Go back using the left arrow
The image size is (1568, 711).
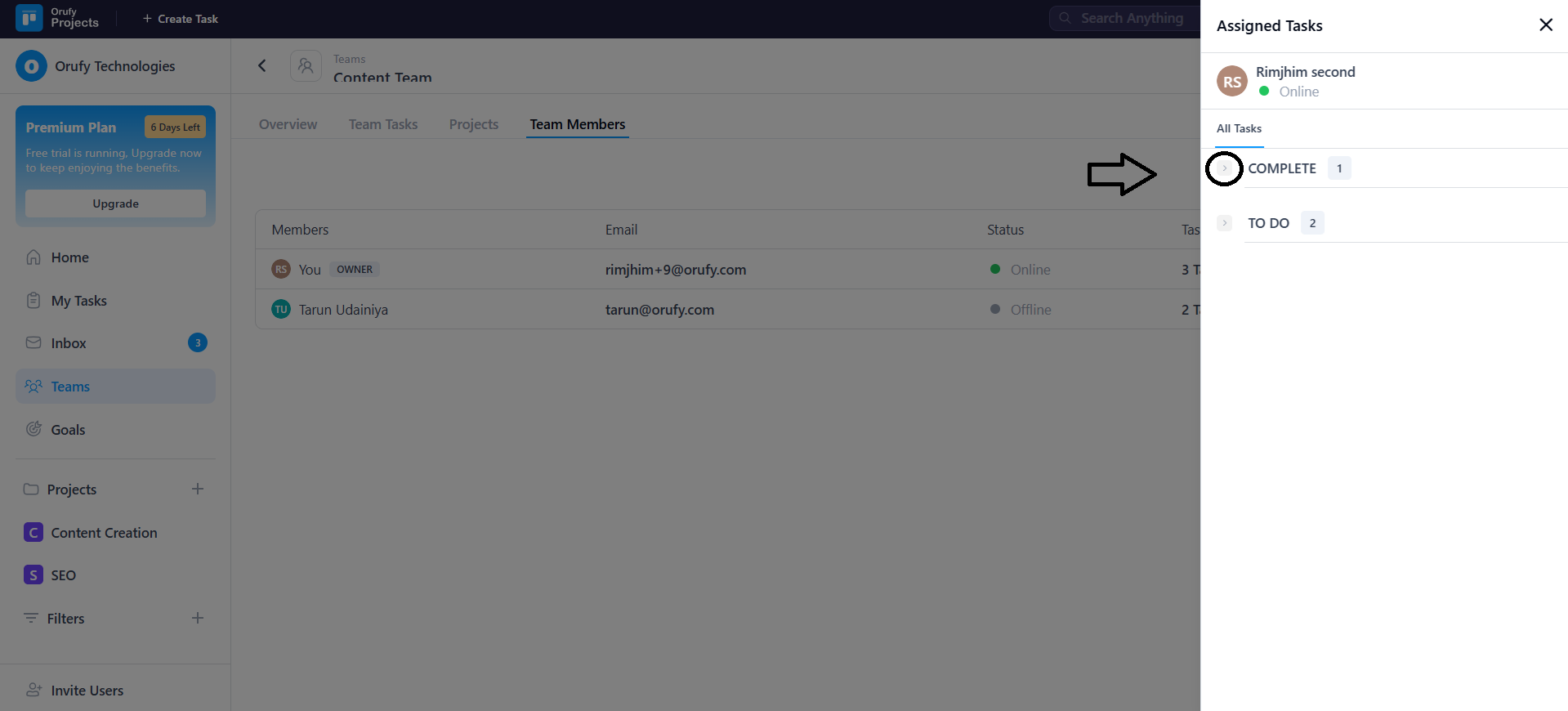click(x=262, y=66)
